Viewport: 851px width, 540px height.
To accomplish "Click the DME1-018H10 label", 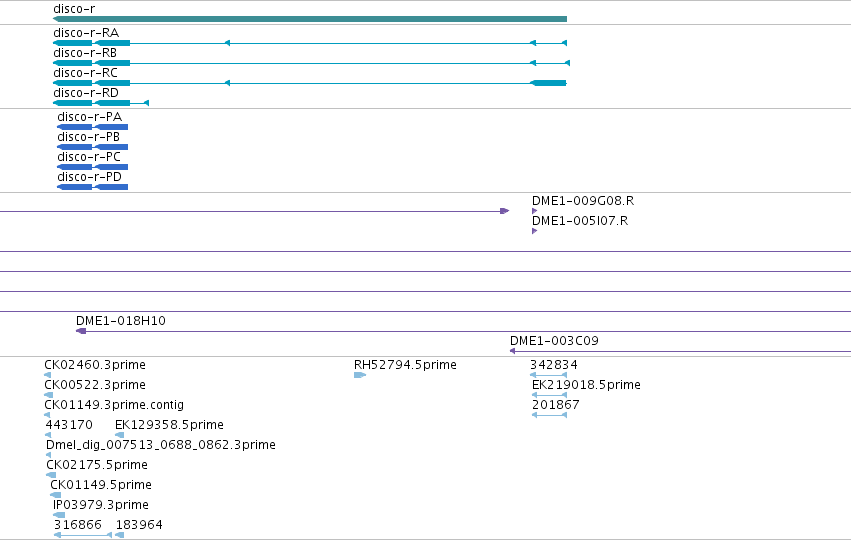I will pyautogui.click(x=120, y=321).
